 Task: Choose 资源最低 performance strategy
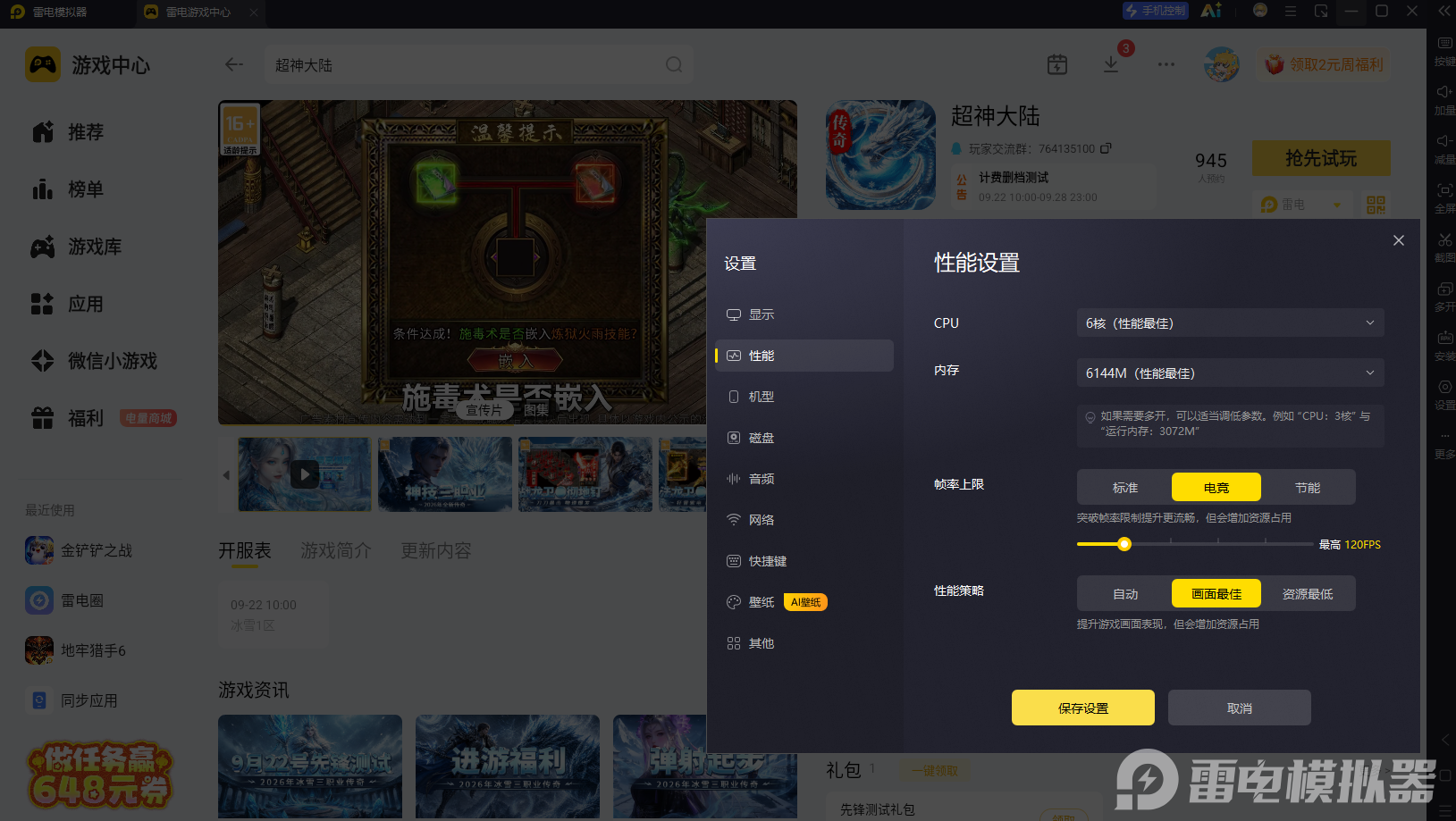click(1308, 593)
